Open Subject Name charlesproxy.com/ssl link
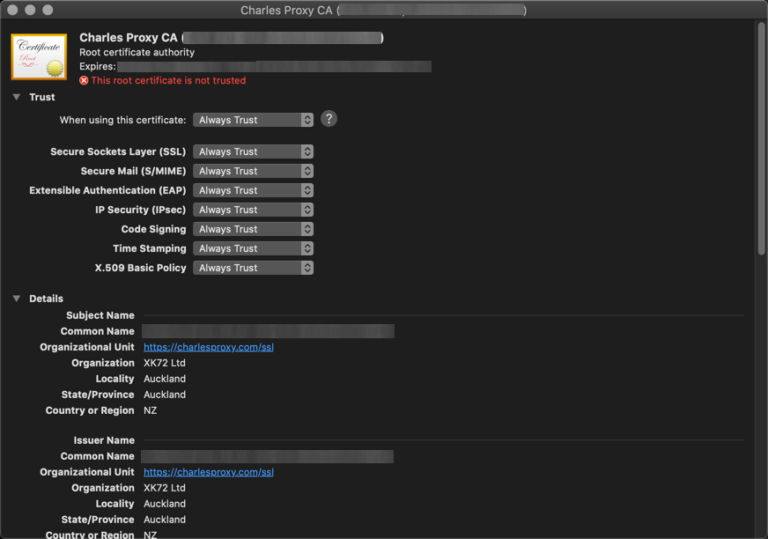 coord(208,347)
